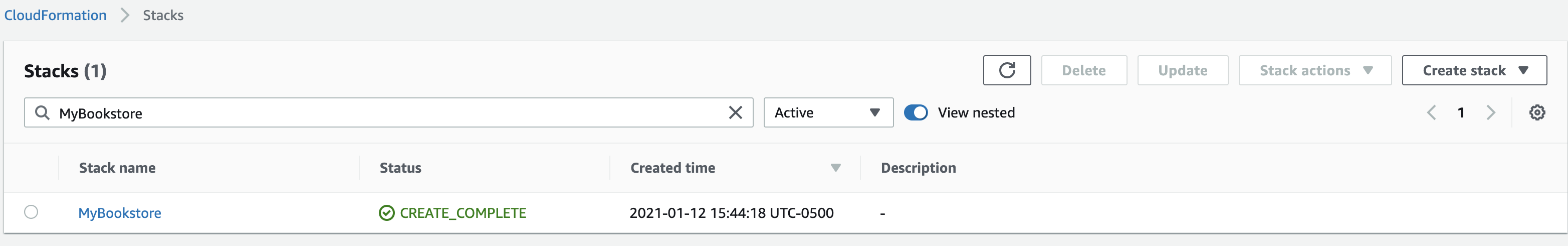Viewport: 1568px width, 246px height.
Task: Focus the MyBookstore search input field
Action: [388, 112]
